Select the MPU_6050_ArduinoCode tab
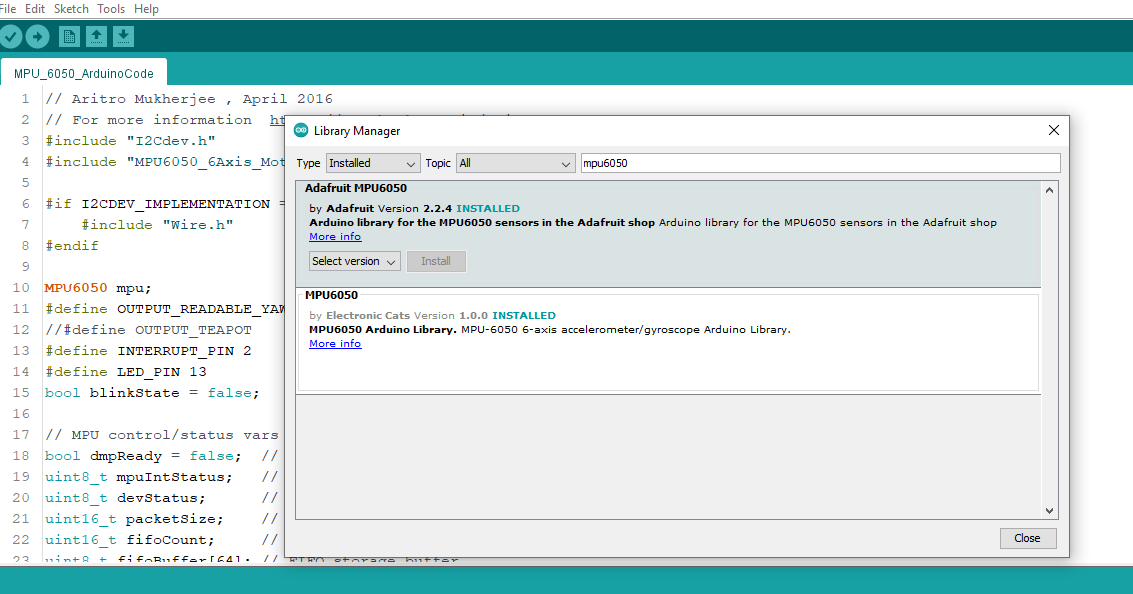This screenshot has width=1133, height=594. pyautogui.click(x=84, y=73)
